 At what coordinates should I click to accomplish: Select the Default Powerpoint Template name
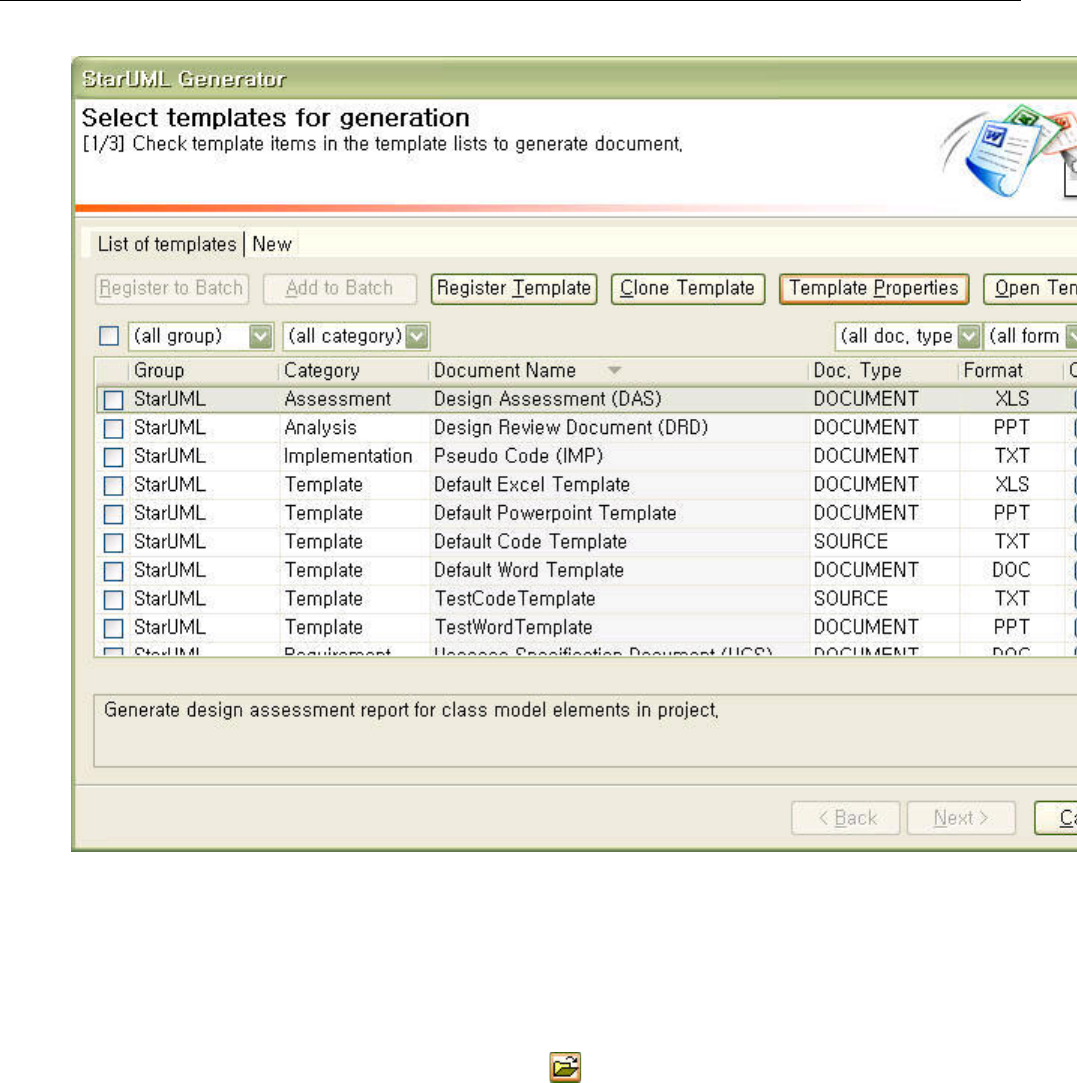[555, 513]
